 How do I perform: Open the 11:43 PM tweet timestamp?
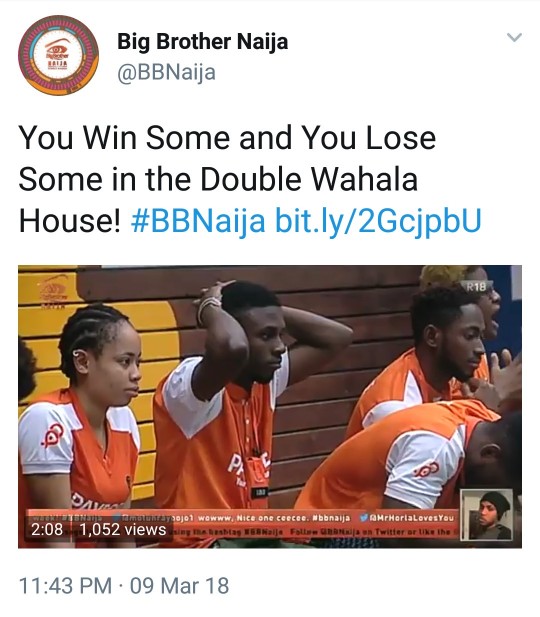[x=65, y=586]
